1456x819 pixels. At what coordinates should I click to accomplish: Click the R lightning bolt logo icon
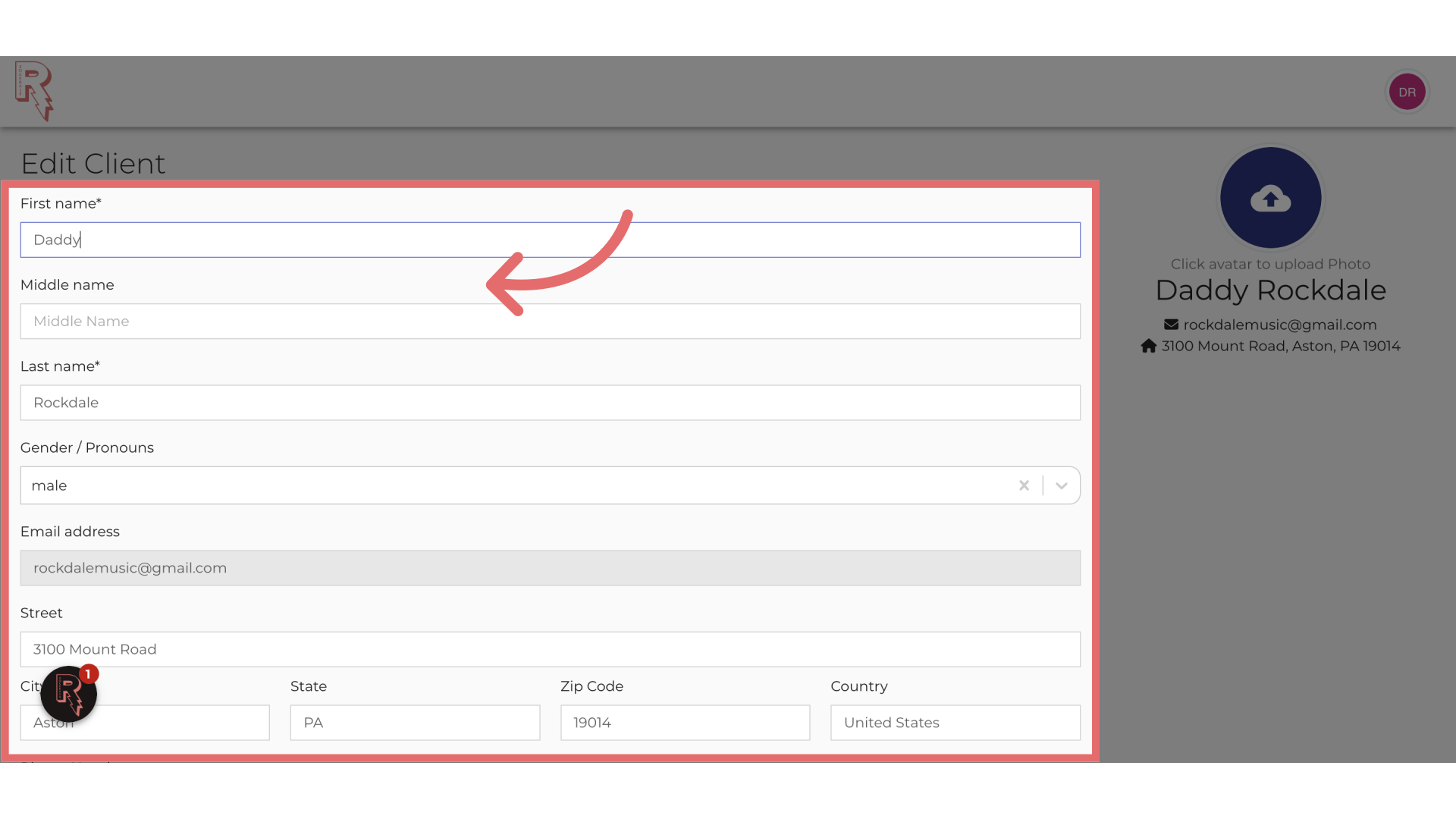(34, 91)
